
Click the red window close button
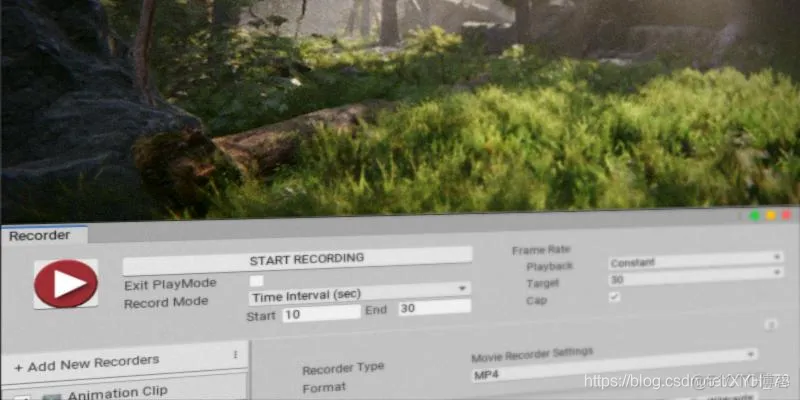pos(786,215)
